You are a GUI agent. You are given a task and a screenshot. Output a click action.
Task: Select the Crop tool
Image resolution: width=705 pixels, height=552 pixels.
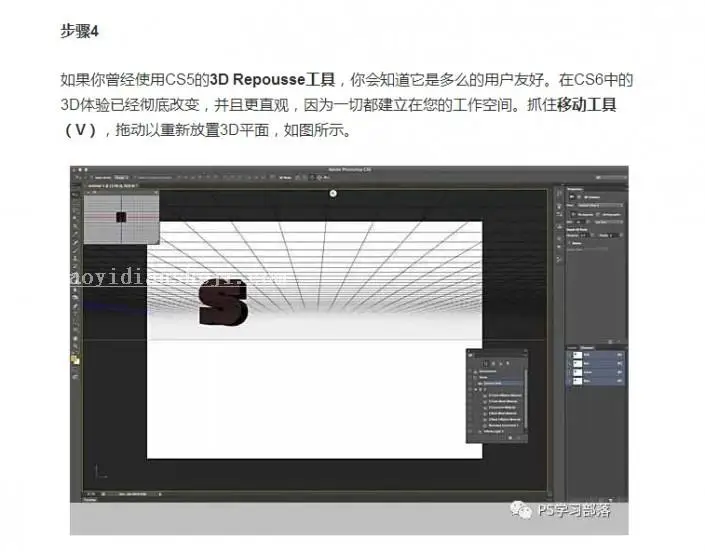(75, 226)
